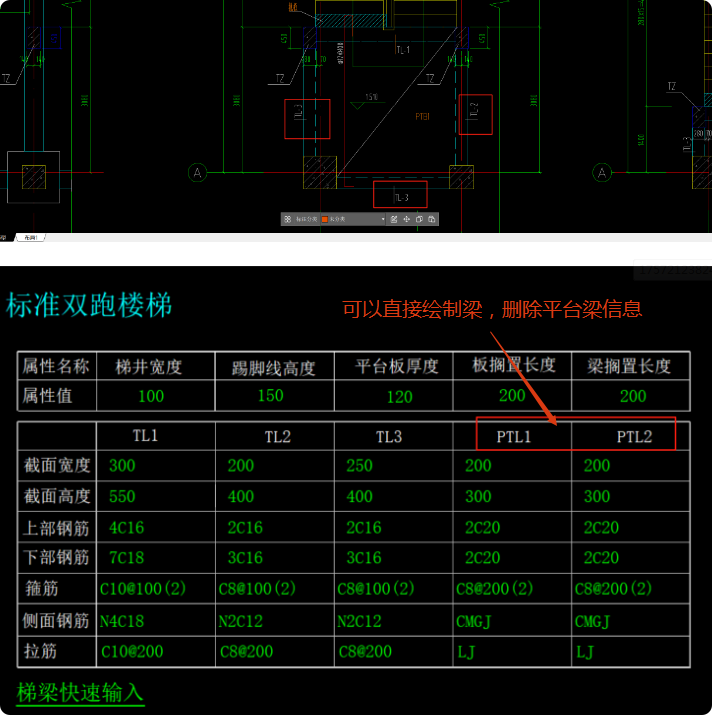Edit 平台板厚度 value 120
712x715 pixels.
point(400,397)
